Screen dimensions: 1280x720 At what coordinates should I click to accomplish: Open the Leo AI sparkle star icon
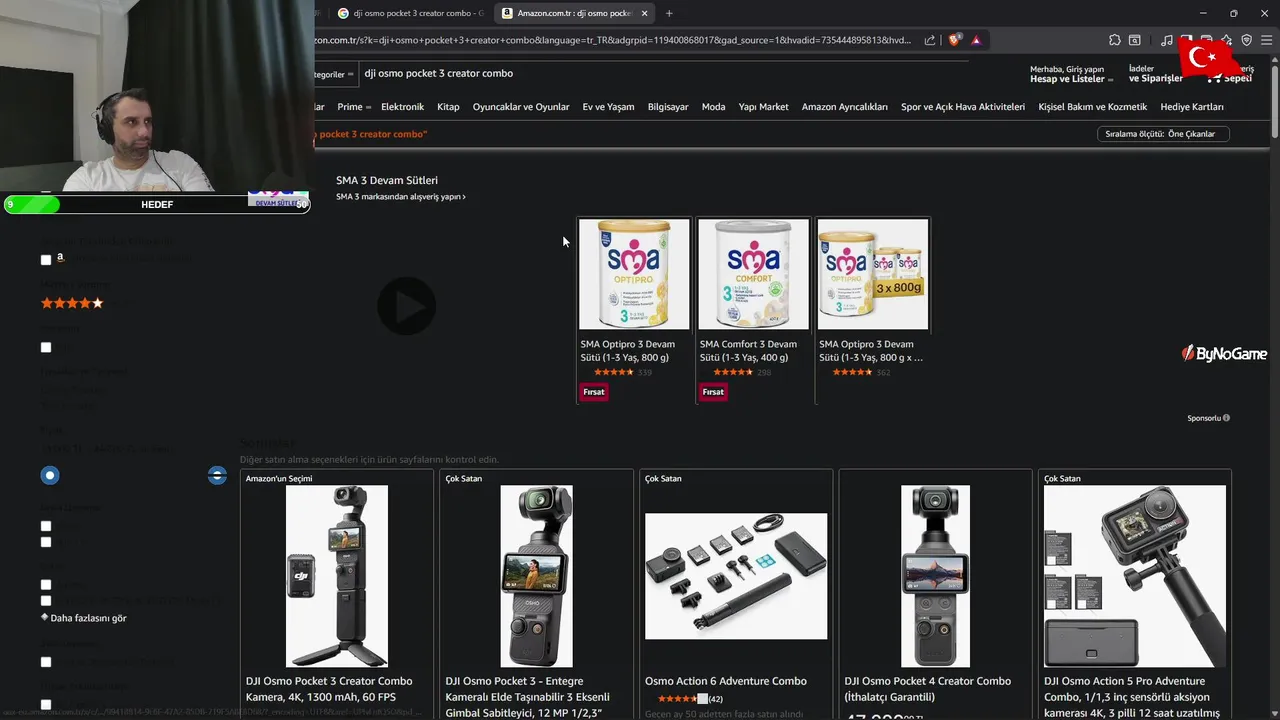[x=1226, y=40]
